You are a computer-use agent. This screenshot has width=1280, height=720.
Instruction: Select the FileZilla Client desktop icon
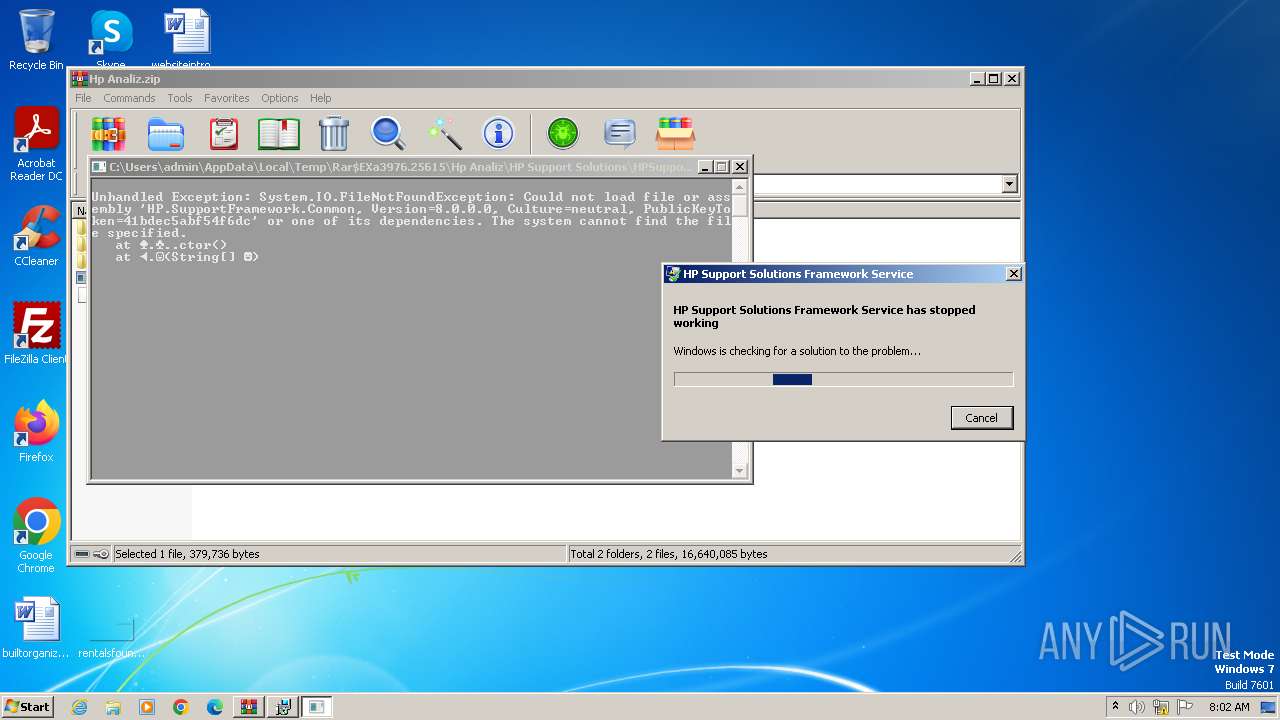point(36,334)
